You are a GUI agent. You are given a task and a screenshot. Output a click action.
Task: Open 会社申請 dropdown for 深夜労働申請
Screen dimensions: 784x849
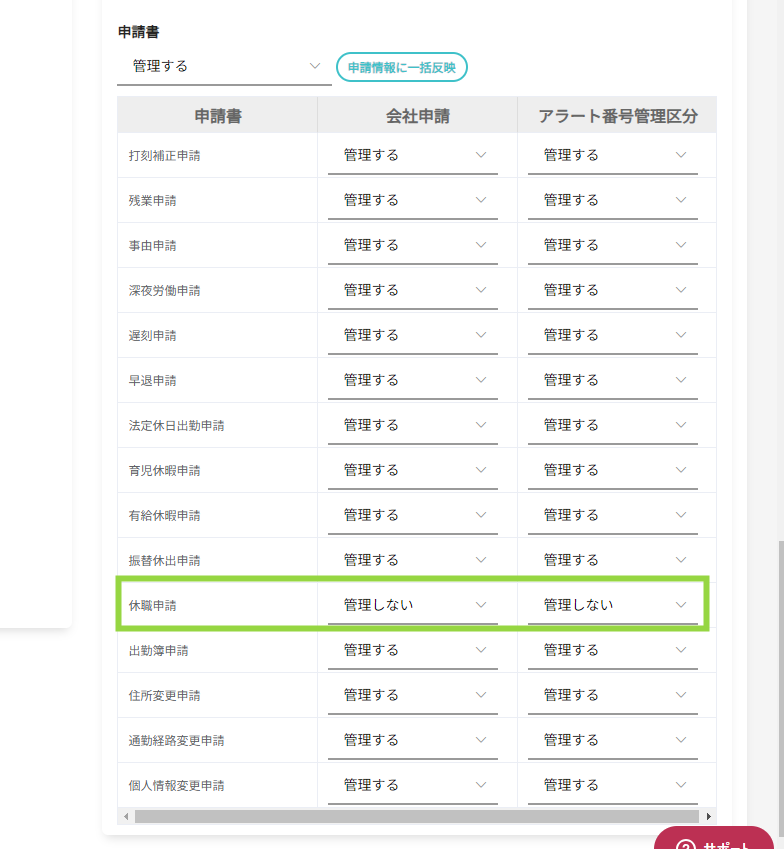(x=413, y=290)
